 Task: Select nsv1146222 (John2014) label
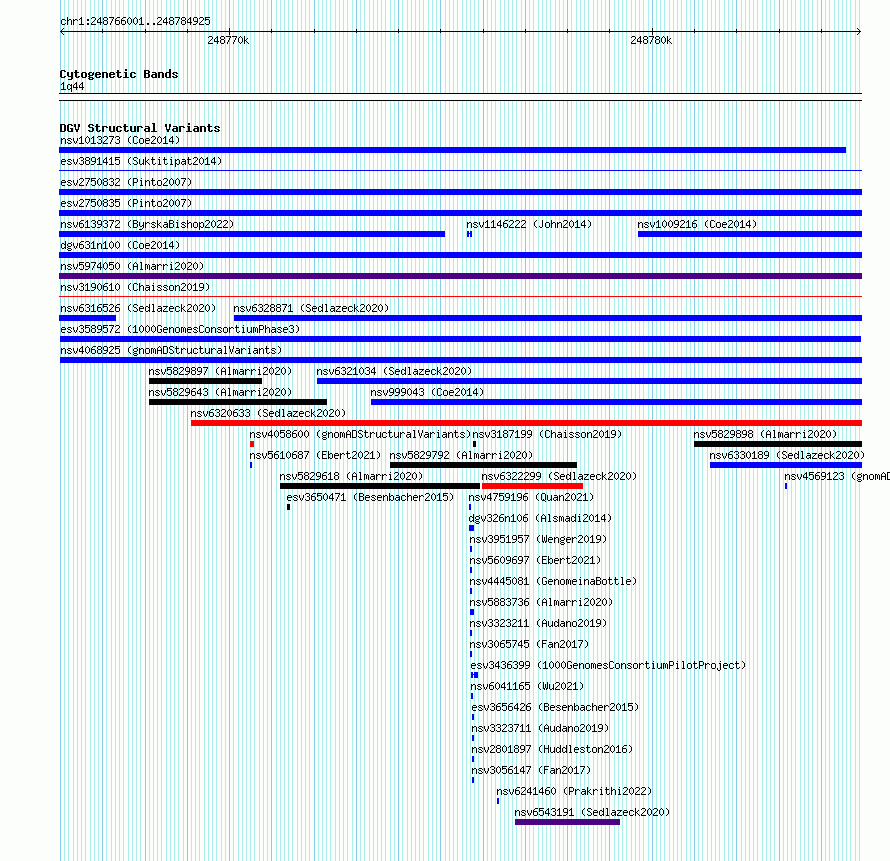(x=529, y=224)
